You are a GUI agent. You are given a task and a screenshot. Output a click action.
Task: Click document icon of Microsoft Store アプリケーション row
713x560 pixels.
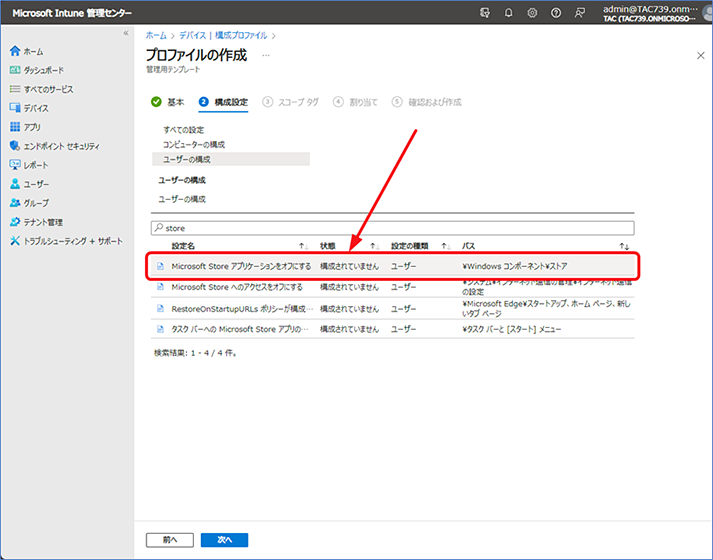click(160, 266)
